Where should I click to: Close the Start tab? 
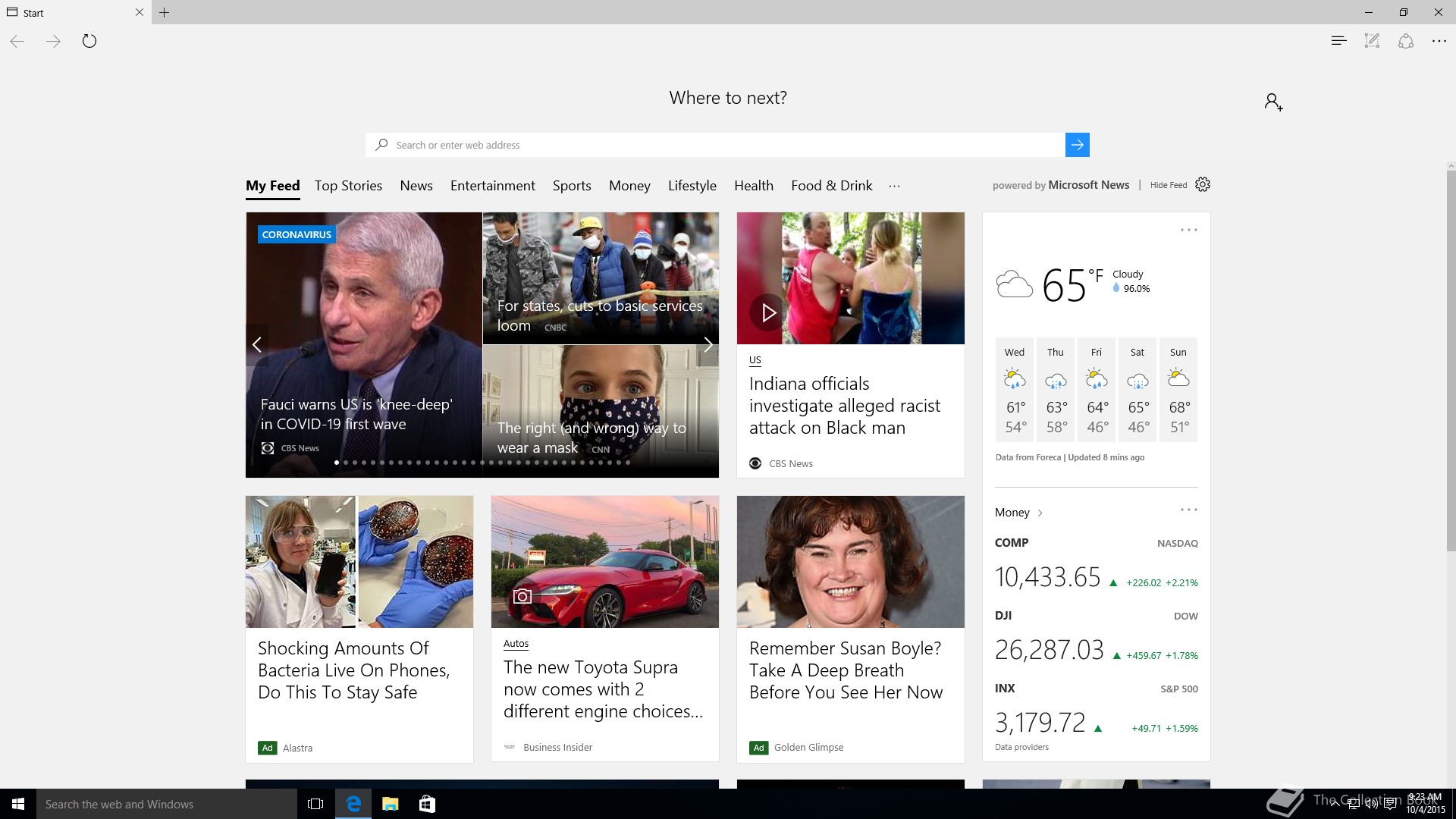[139, 12]
